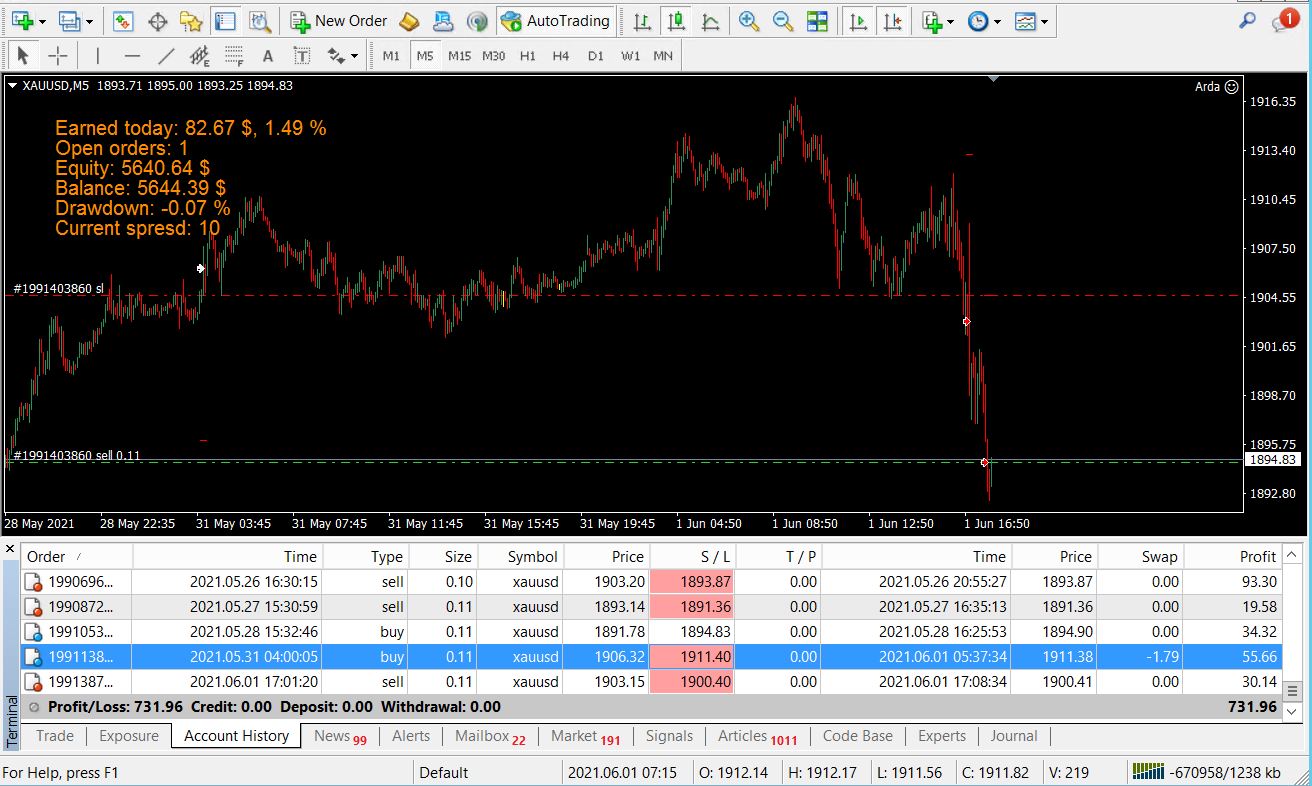Click the New Order button

(x=339, y=21)
